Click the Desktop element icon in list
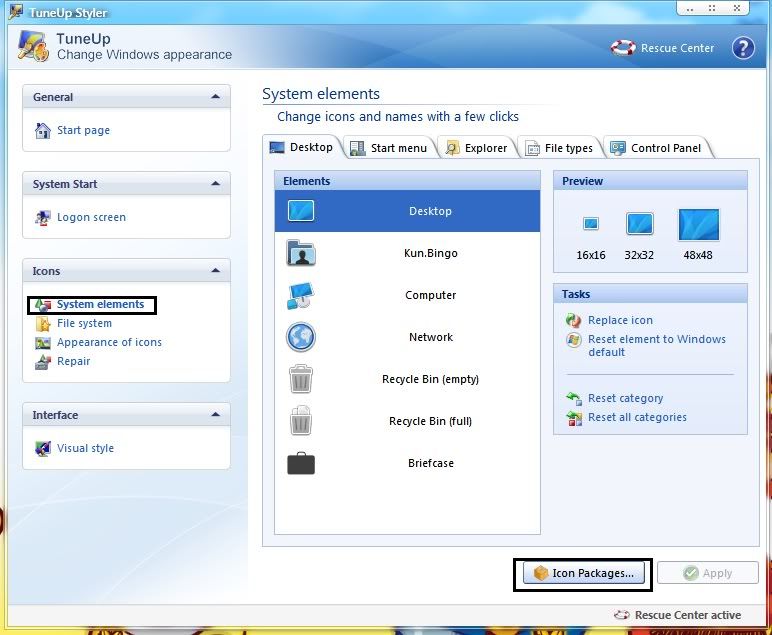772x635 pixels. coord(301,211)
